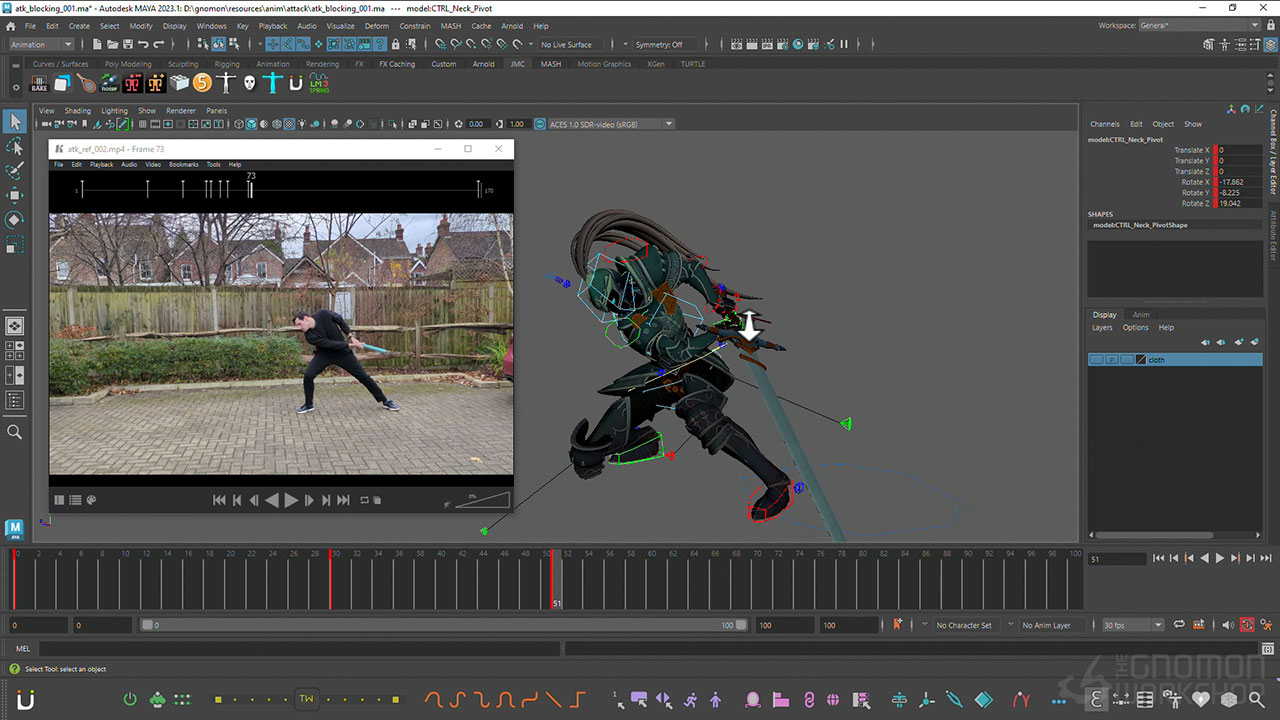Viewport: 1280px width, 720px height.
Task: Click the Save Scene icon
Action: tap(128, 44)
